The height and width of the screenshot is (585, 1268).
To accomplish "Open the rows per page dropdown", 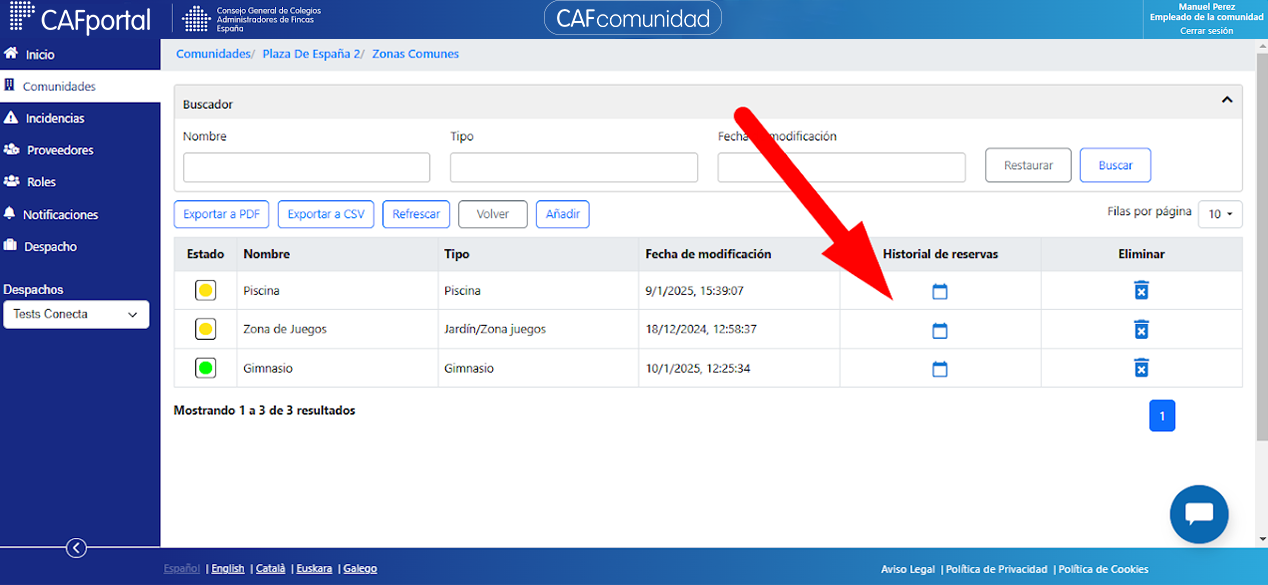I will (x=1220, y=214).
